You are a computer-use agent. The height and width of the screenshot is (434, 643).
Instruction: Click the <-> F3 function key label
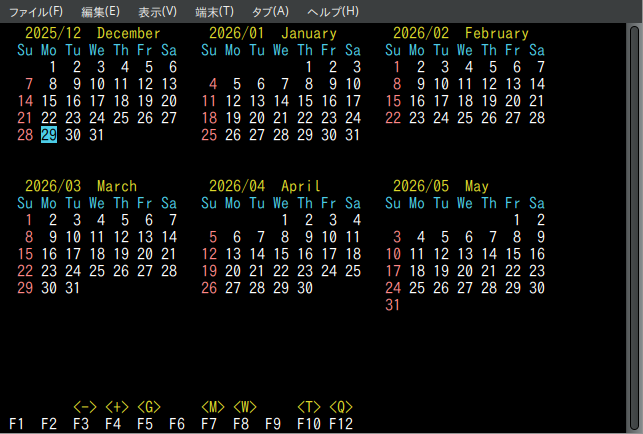84,407
